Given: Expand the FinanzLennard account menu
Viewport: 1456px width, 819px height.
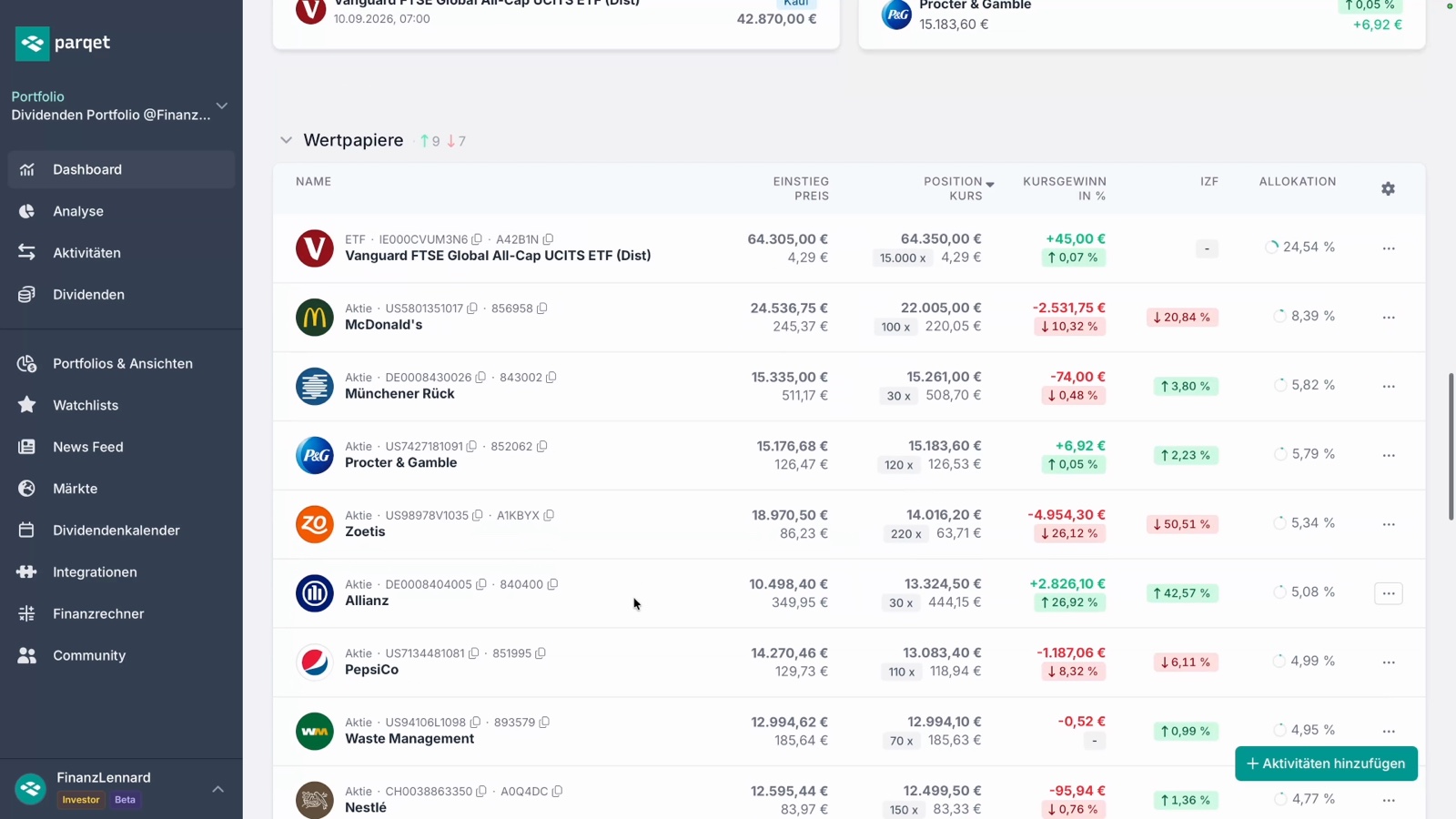Looking at the screenshot, I should coord(218,789).
